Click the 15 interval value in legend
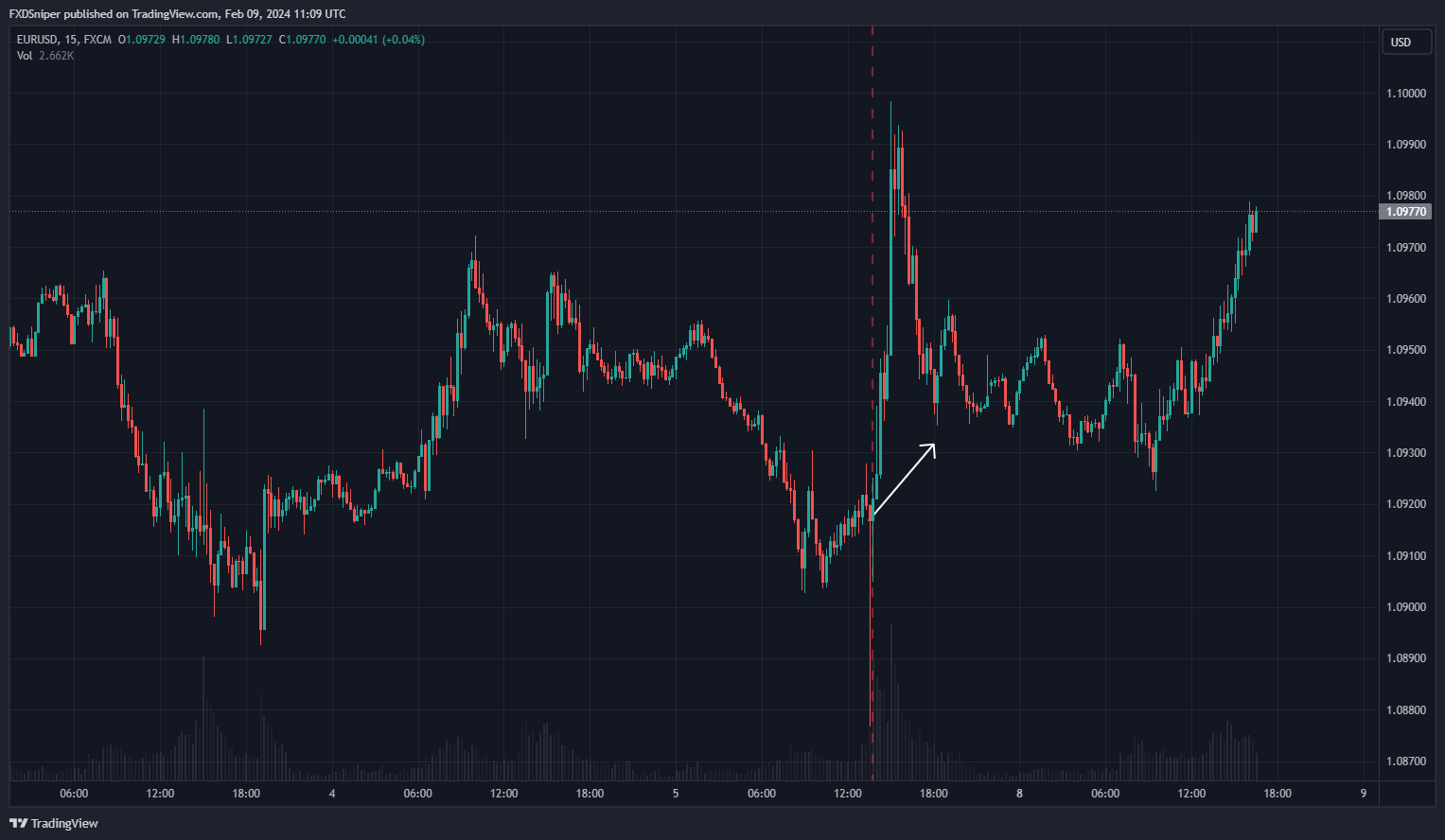The height and width of the screenshot is (840, 1445). [72, 40]
